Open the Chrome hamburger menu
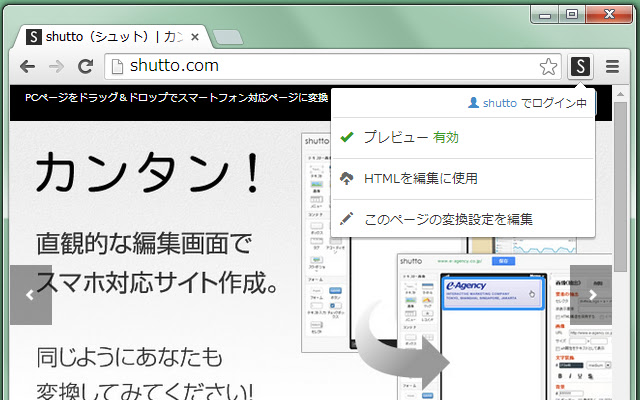Image resolution: width=640 pixels, height=400 pixels. [x=612, y=66]
